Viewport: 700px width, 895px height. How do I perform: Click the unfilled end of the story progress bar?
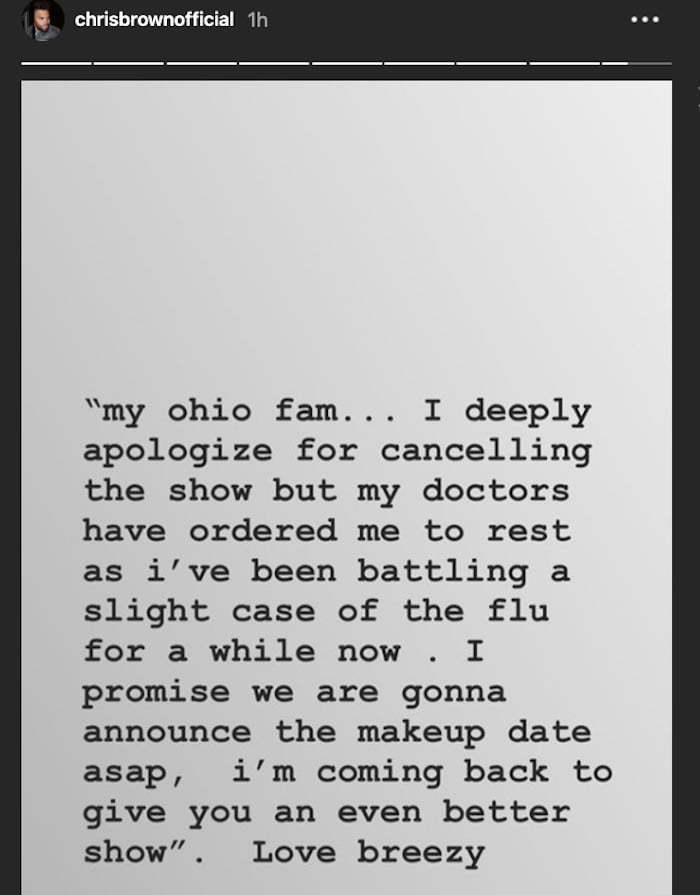point(650,63)
